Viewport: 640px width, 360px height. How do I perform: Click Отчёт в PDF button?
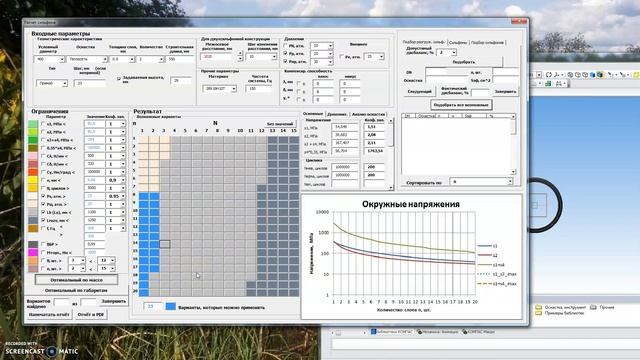(91, 315)
